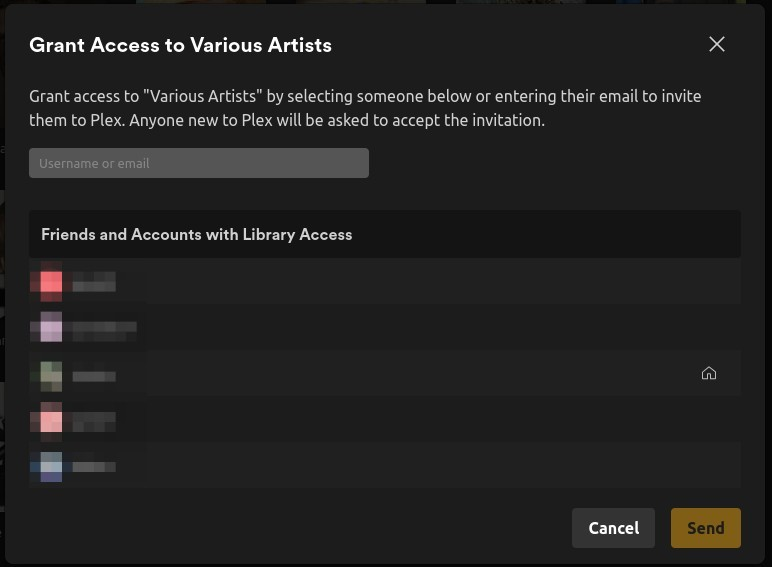
Task: Click the Friends and Accounts with Library Access header
Action: 197,234
